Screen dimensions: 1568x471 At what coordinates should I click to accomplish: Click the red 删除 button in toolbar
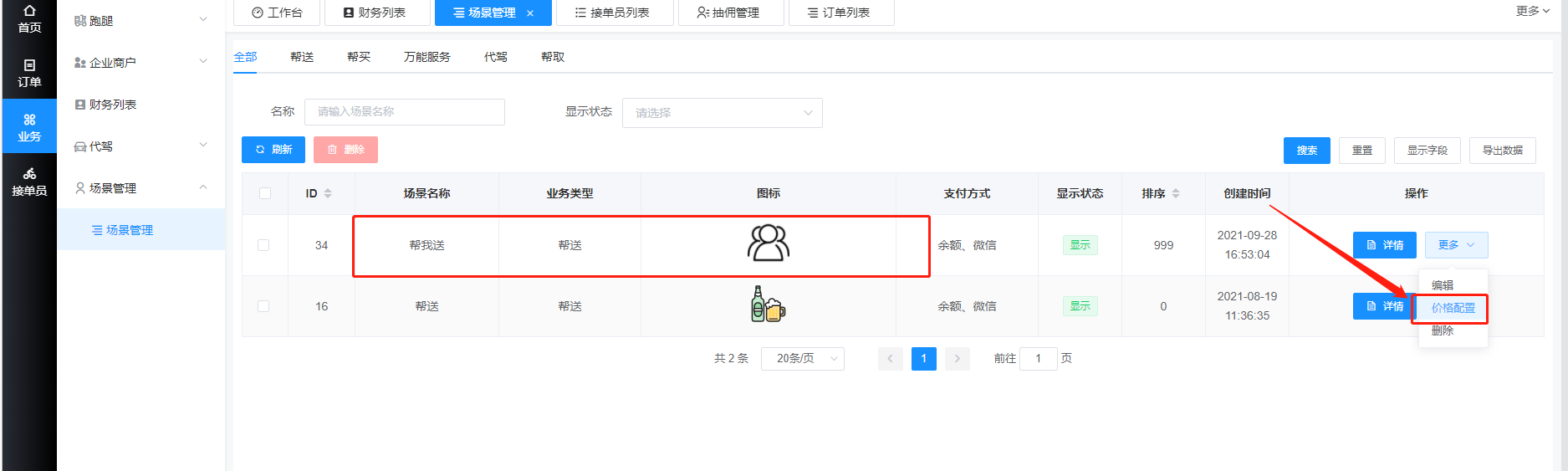[x=345, y=150]
